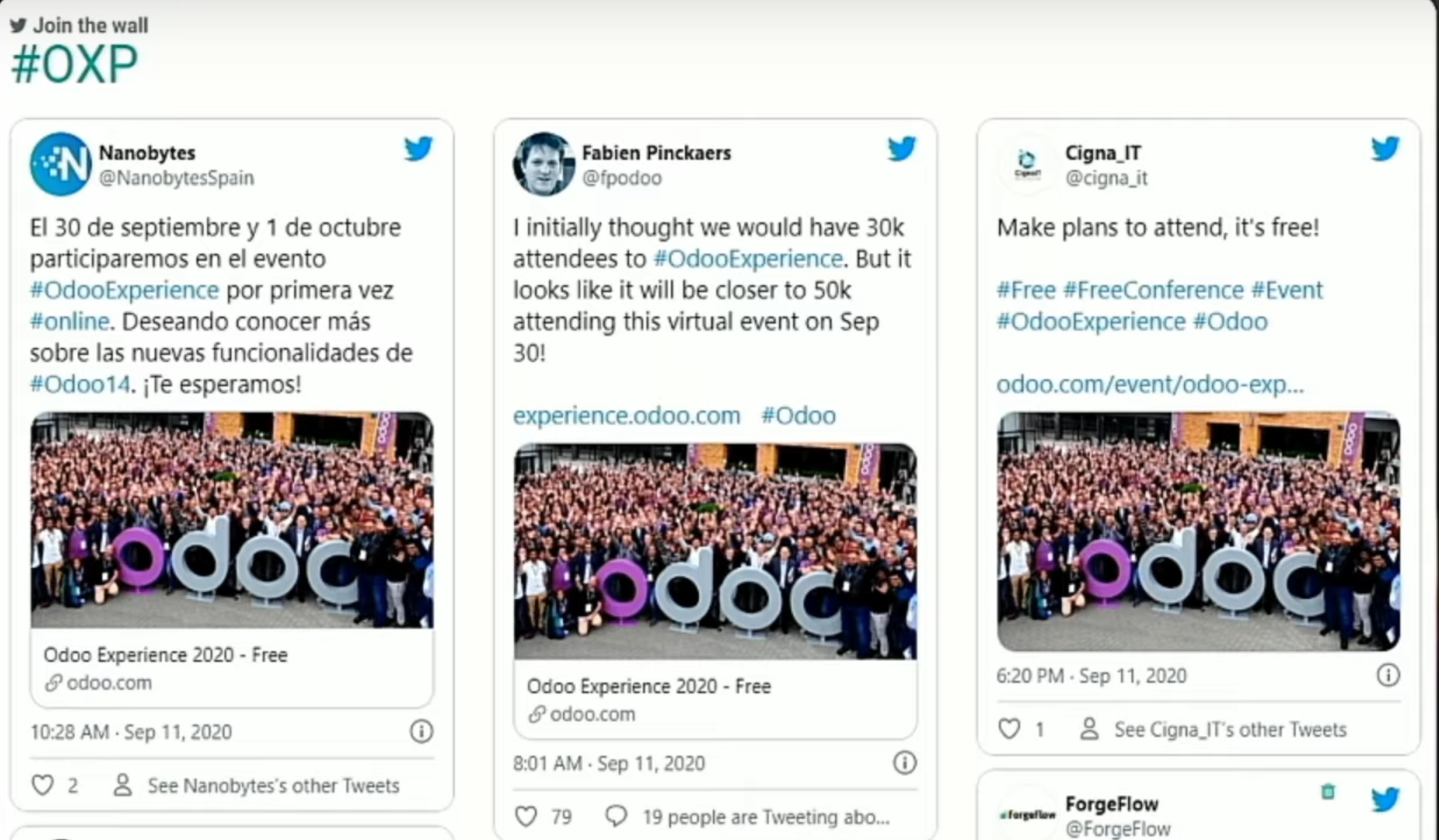Click the Twitter bird icon on ForgeFlow tweet
Viewport: 1439px width, 840px height.
pos(1386,799)
